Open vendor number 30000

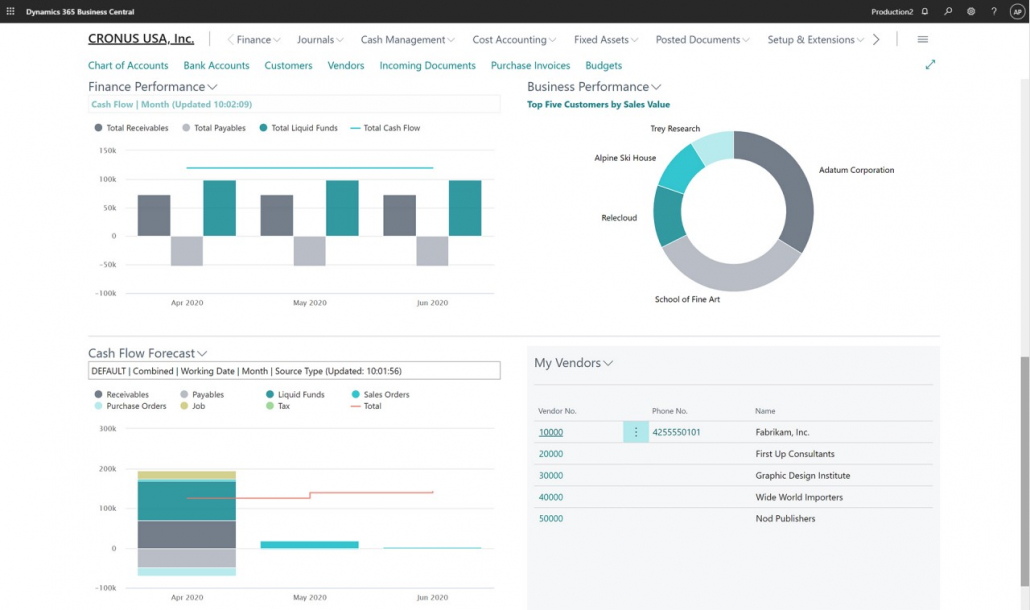pos(550,475)
